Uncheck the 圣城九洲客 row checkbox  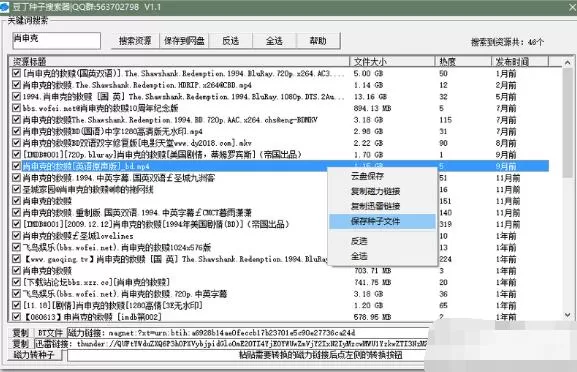[x=16, y=178]
